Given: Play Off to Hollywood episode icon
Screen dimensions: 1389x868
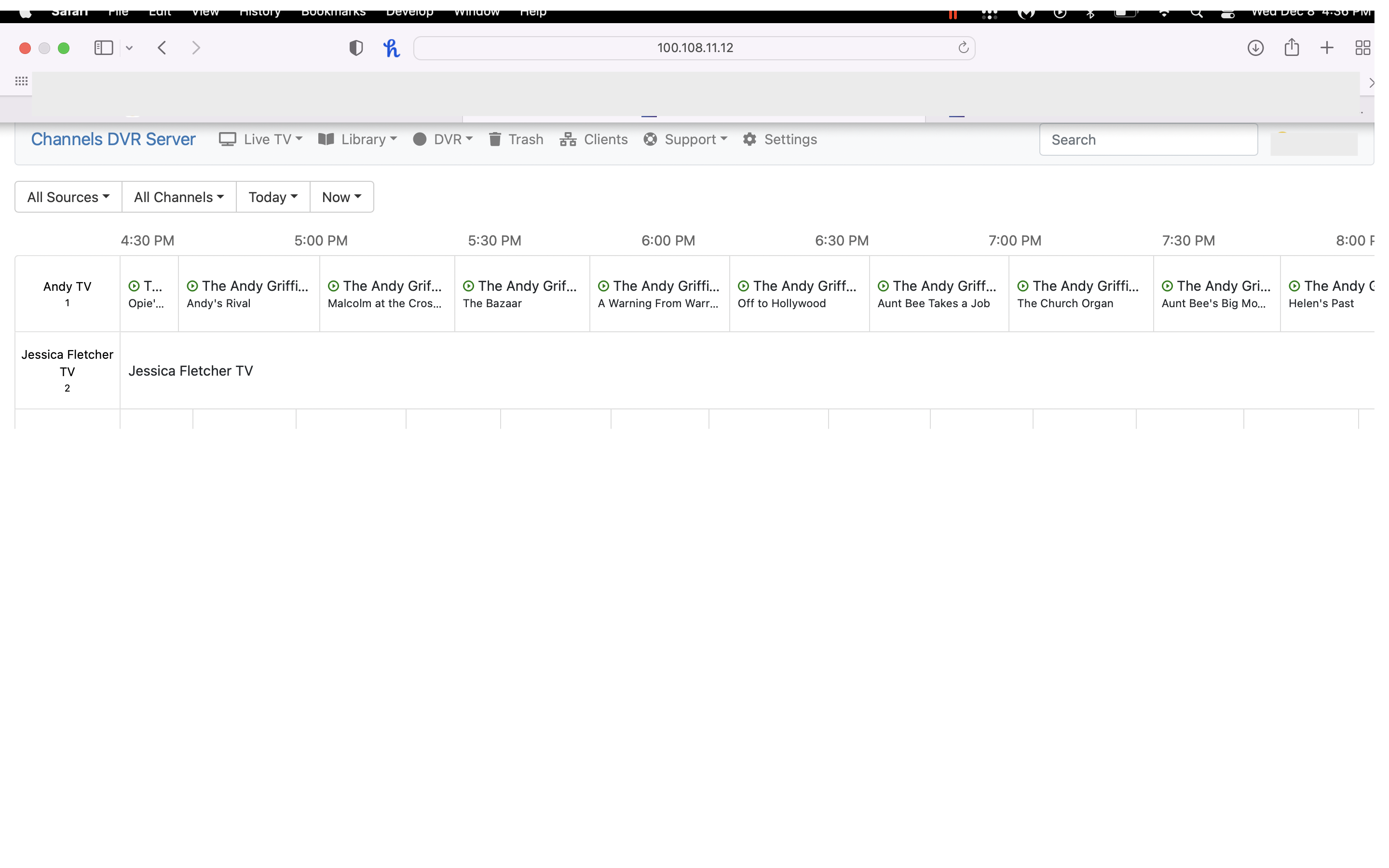Looking at the screenshot, I should pos(743,286).
